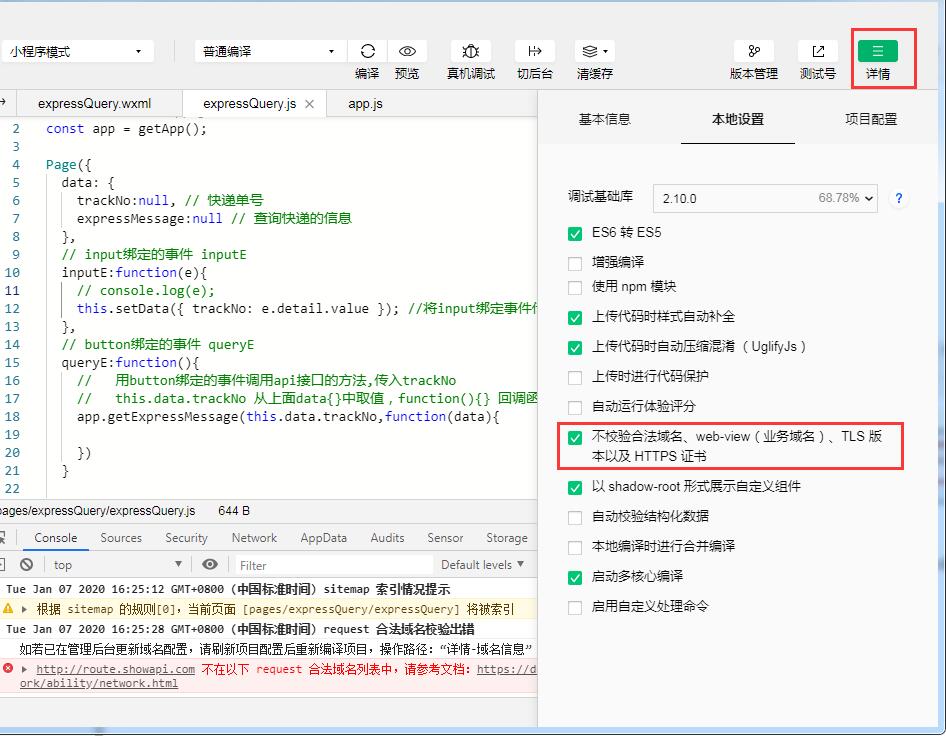Switch to the 项目配置 tab
Viewport: 946px width, 736px height.
click(871, 119)
